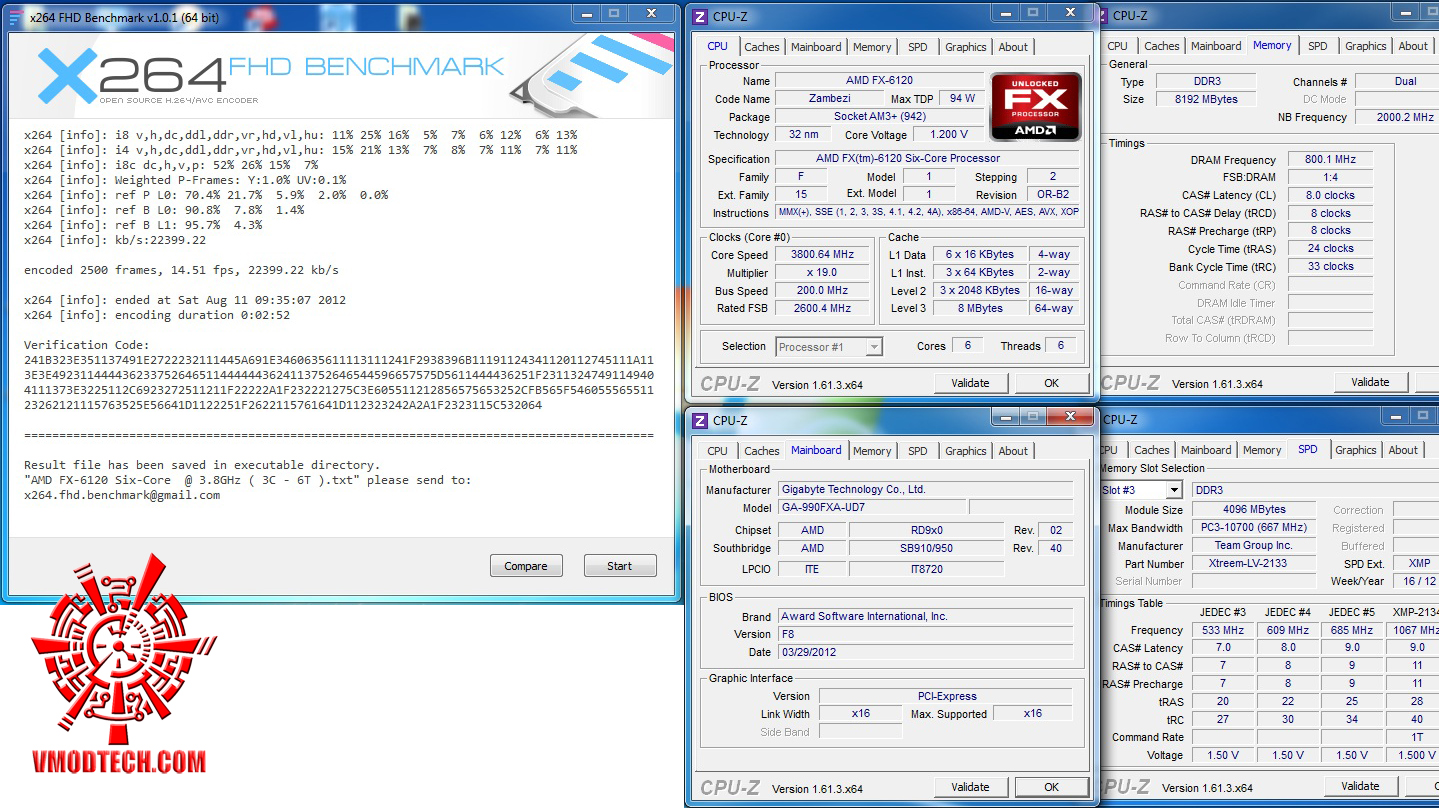Image resolution: width=1439 pixels, height=808 pixels.
Task: Open Memory tab in the processor info window
Action: pos(872,47)
